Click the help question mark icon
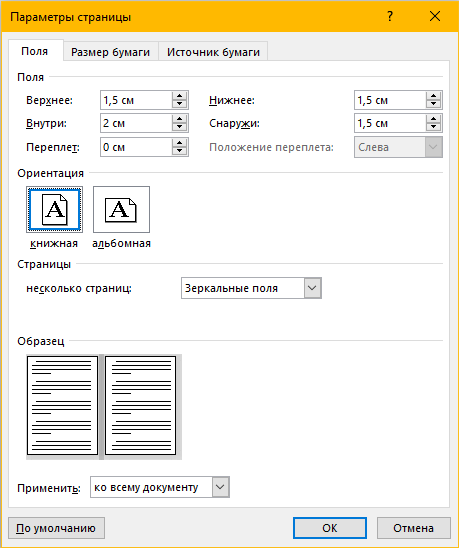This screenshot has width=459, height=548. point(390,16)
